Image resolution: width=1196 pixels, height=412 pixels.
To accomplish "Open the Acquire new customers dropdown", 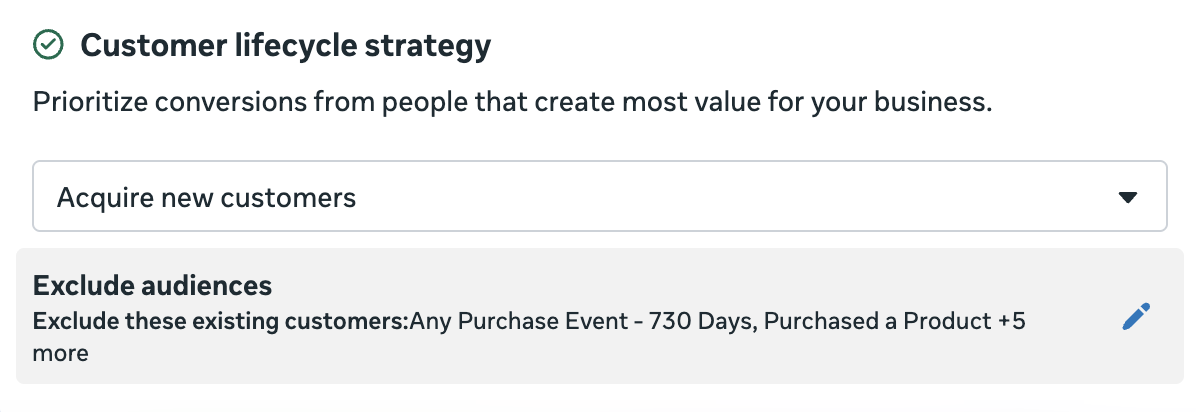I will pos(600,196).
